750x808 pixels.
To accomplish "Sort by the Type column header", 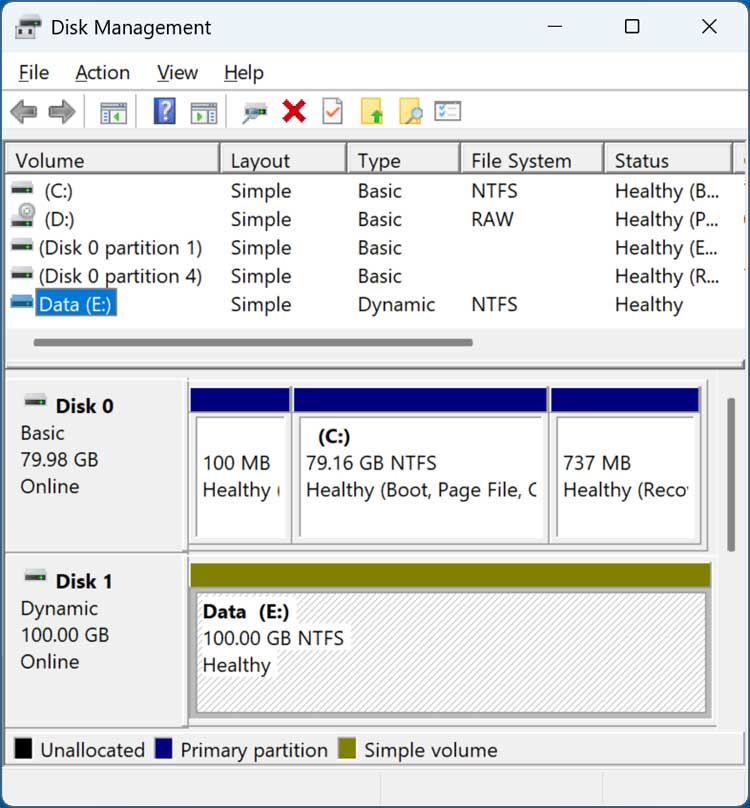I will click(x=404, y=160).
